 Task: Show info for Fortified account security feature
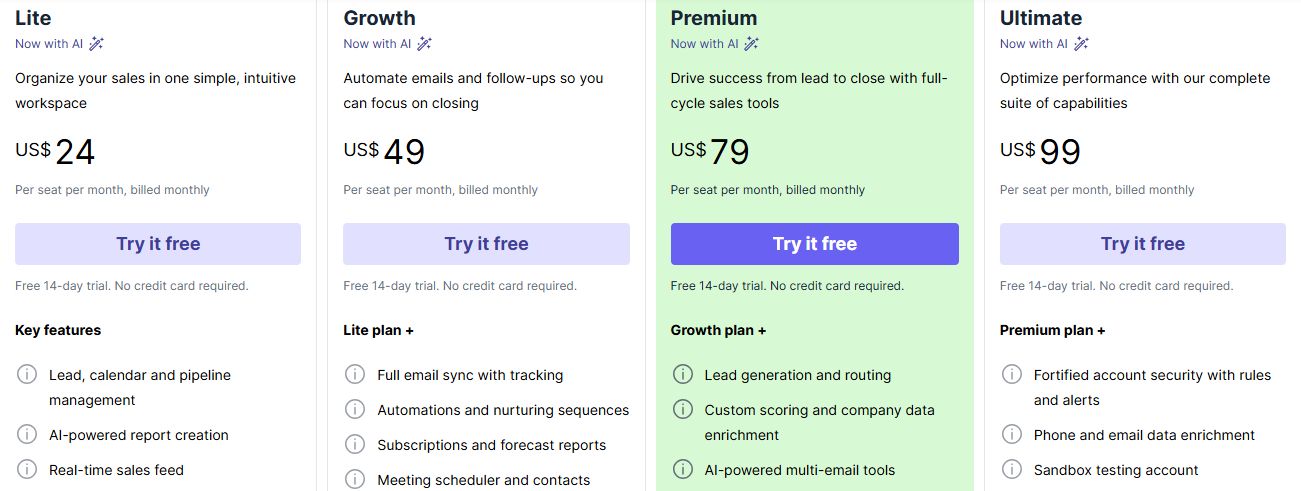[1012, 375]
